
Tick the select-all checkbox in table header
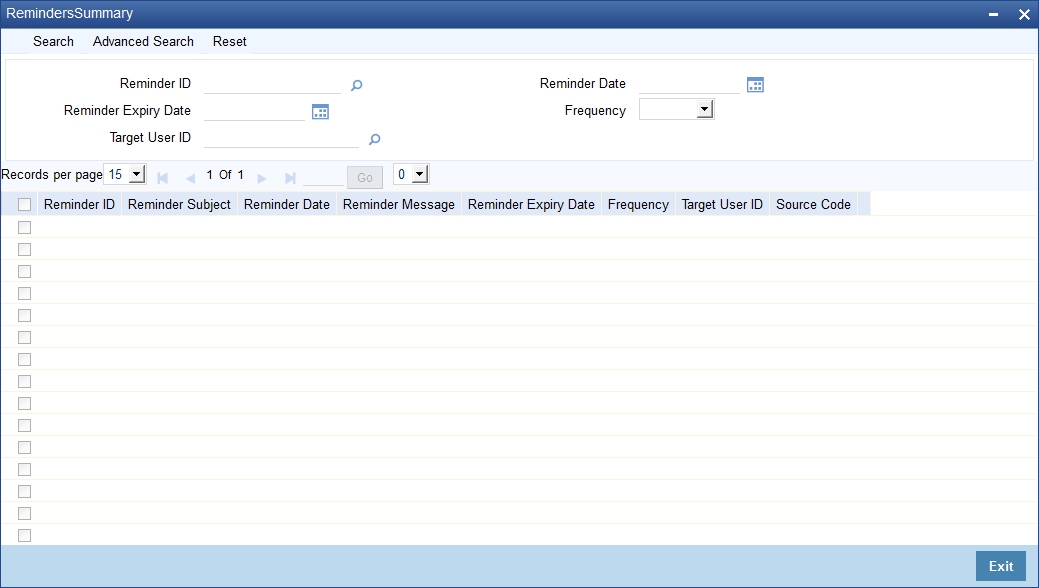(x=25, y=205)
